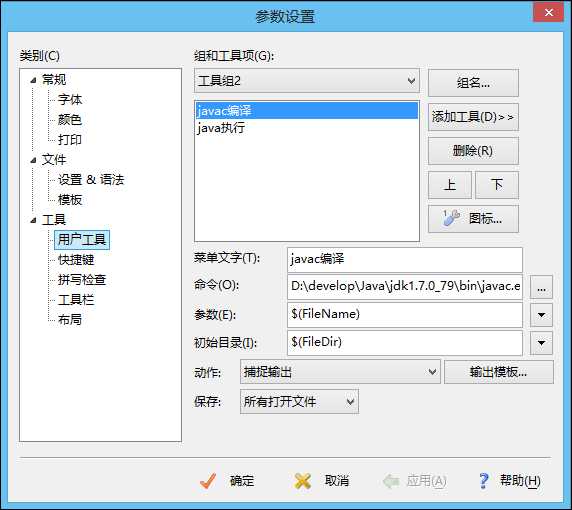Image resolution: width=572 pixels, height=510 pixels.
Task: Close the 参数设置 dialog
Action: click(548, 12)
